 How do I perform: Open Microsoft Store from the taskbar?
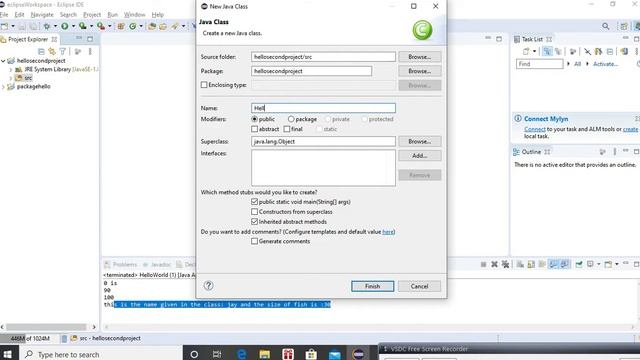pyautogui.click(x=311, y=354)
